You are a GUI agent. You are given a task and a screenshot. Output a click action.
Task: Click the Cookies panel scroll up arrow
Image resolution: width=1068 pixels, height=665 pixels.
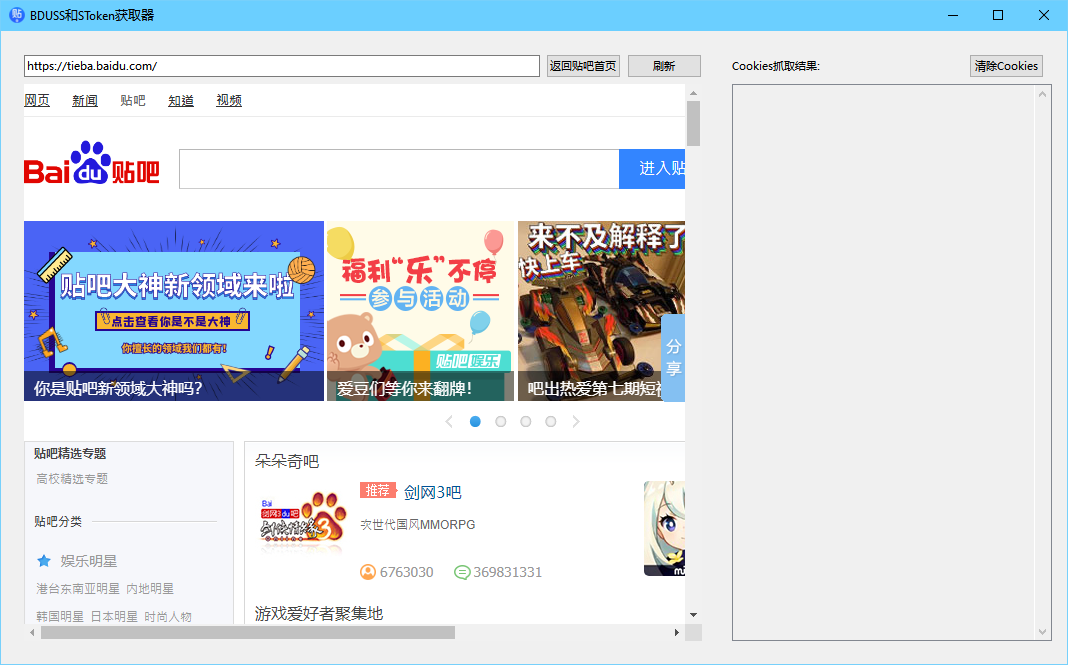coord(1042,94)
